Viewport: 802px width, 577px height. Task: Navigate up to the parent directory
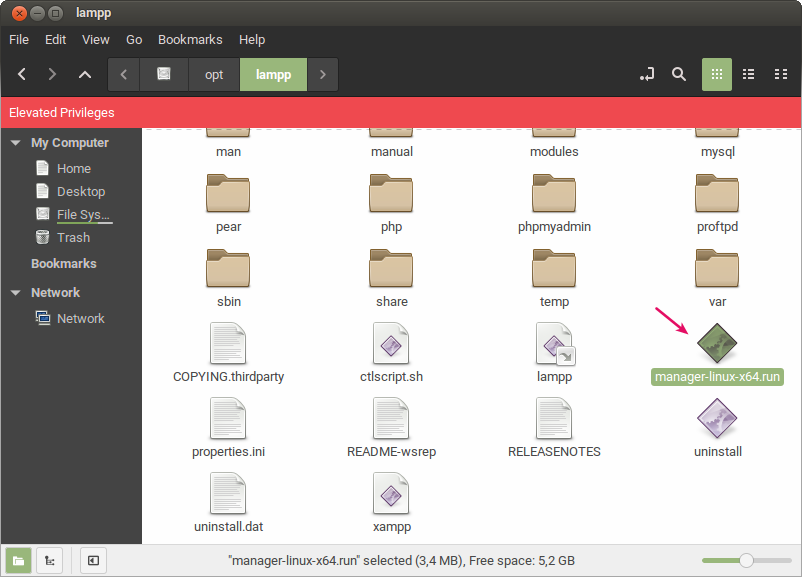pos(85,74)
